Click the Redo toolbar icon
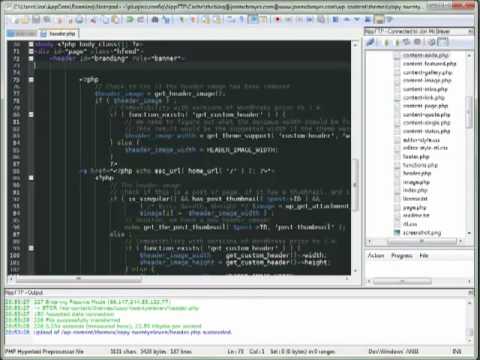The image size is (480, 360). [141, 20]
